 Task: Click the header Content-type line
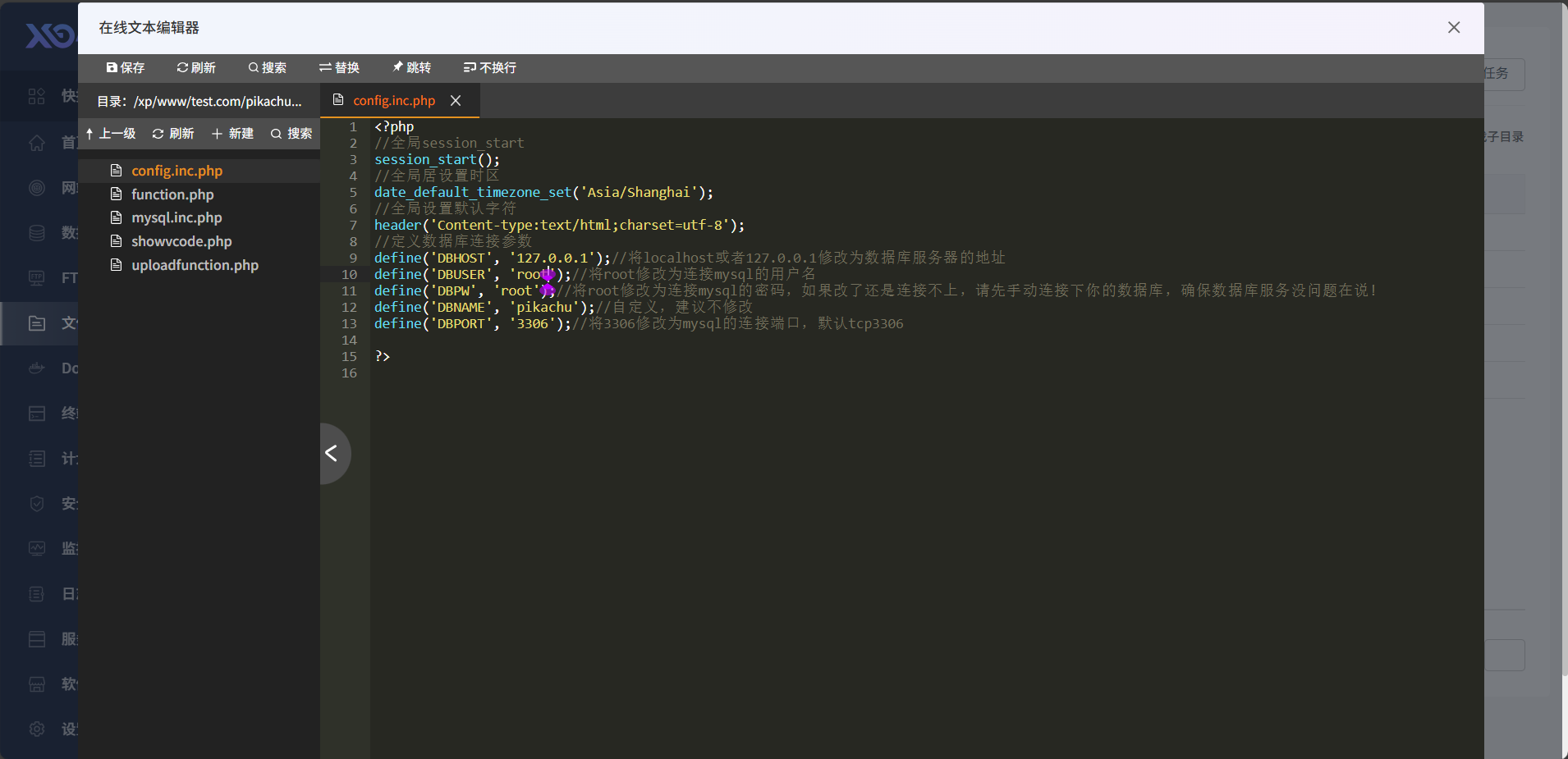click(560, 225)
